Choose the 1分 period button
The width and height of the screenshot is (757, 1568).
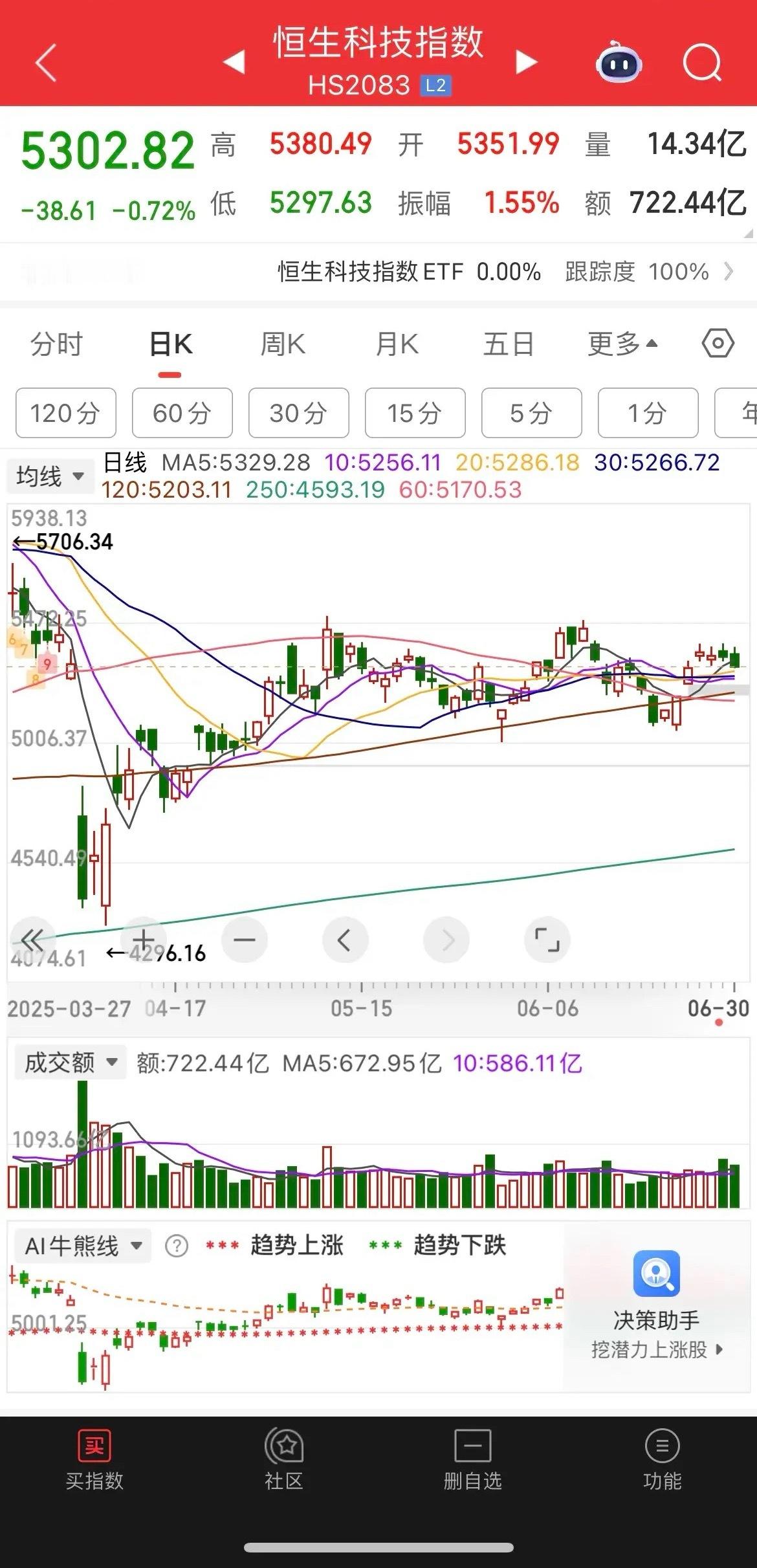pyautogui.click(x=648, y=413)
